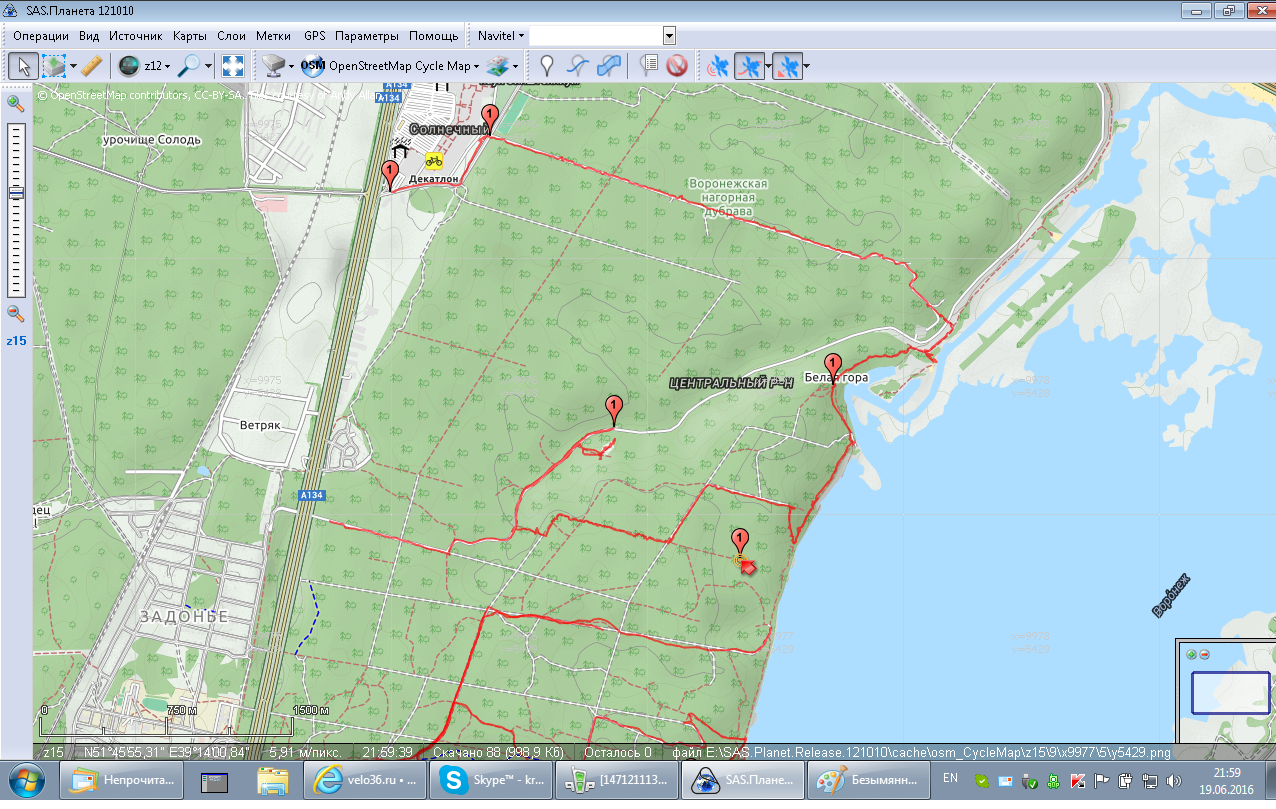Viewport: 1276px width, 809px height.
Task: Expand the magnifier tool dropdown arrow
Action: [209, 66]
